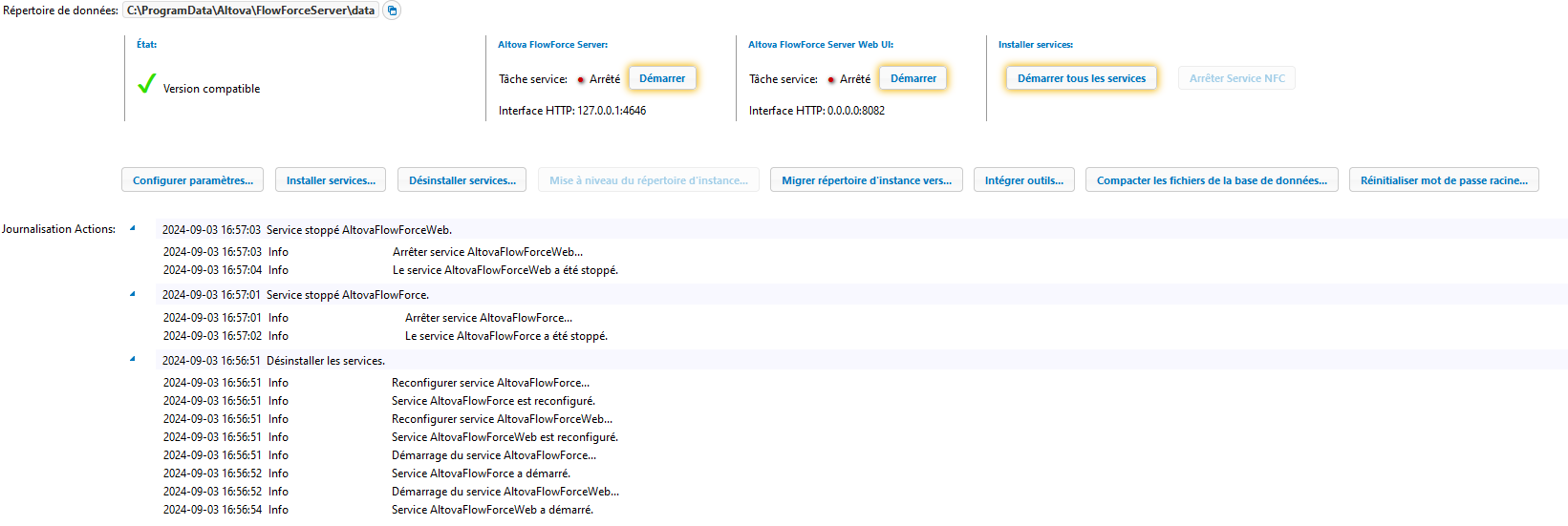Start the FlowForce Server Web UI service

pyautogui.click(x=913, y=78)
